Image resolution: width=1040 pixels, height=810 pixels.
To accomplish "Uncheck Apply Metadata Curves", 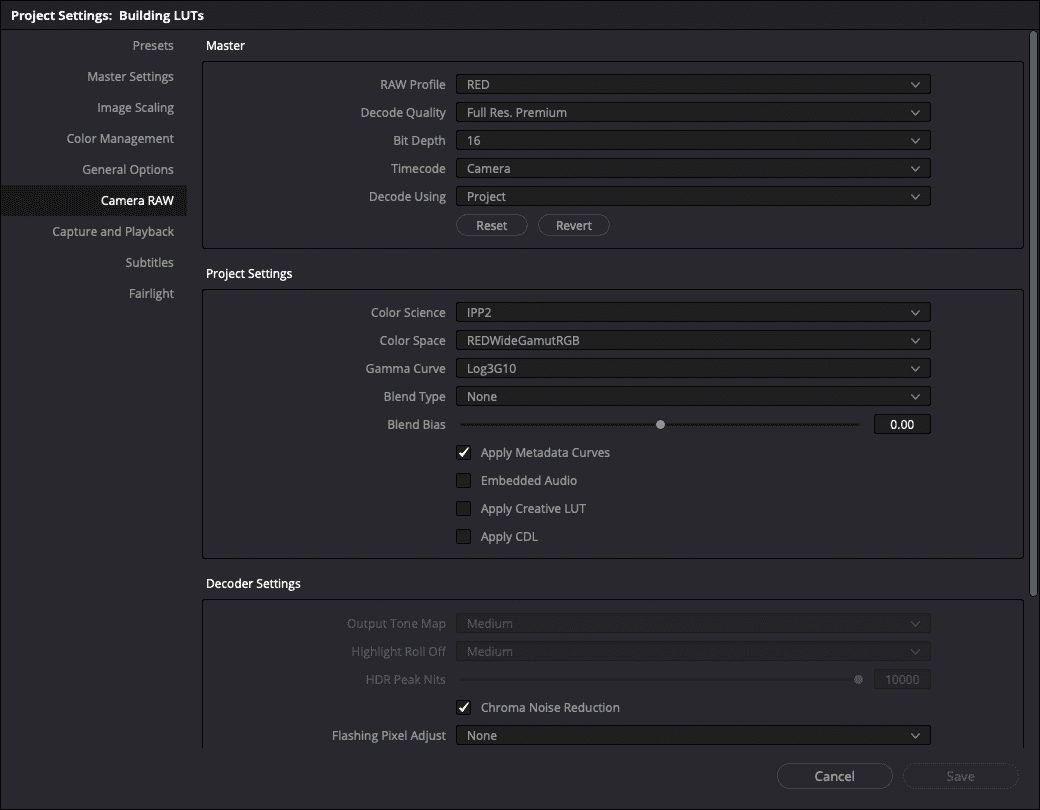I will 463,452.
